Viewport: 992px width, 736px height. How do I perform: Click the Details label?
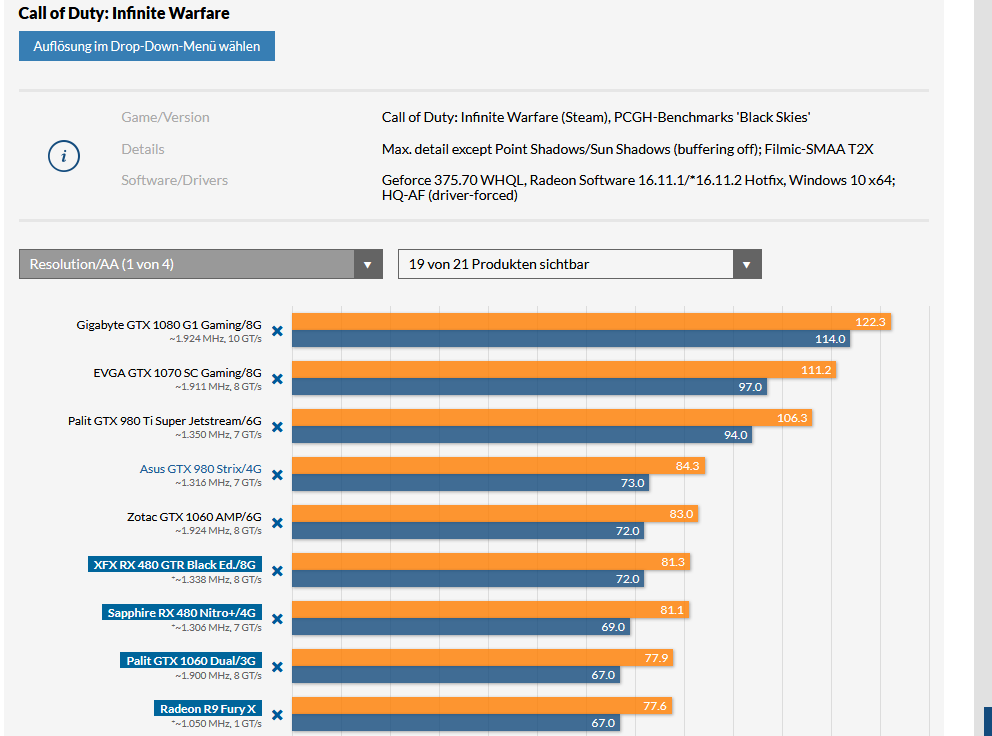[143, 149]
